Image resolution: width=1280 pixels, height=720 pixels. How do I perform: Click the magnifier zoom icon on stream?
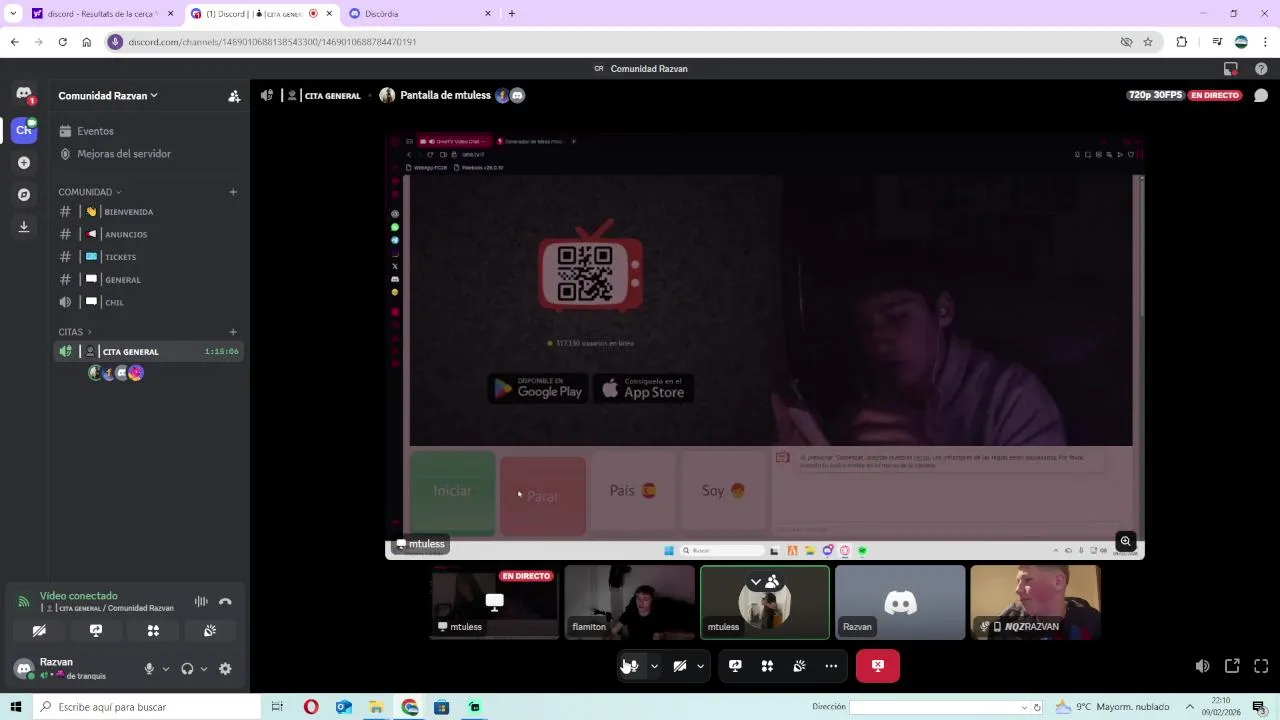(x=1125, y=542)
